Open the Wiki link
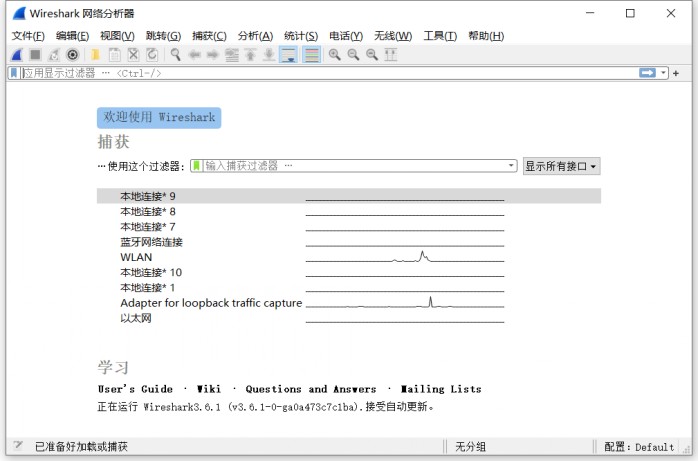 click(x=209, y=389)
